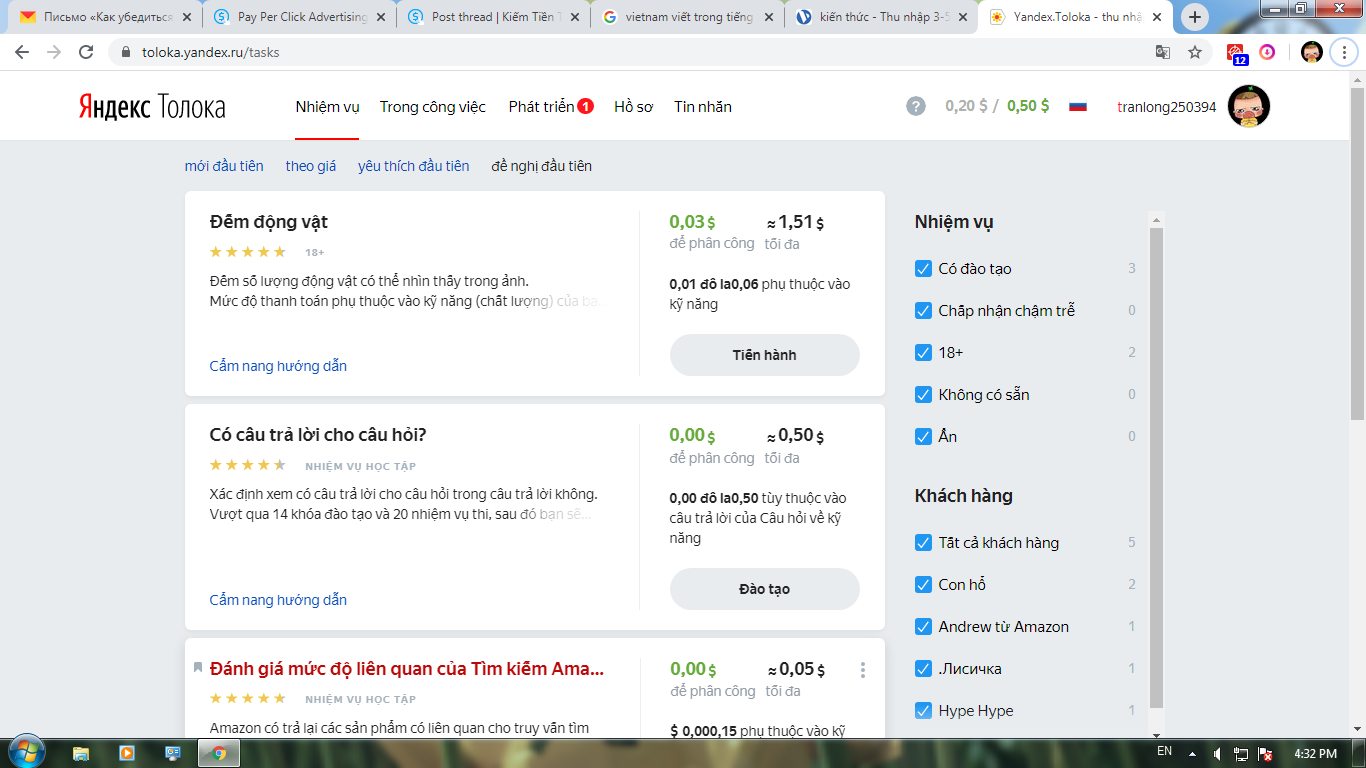
Task: Toggle the Có đào tạo checkbox
Action: (x=924, y=268)
